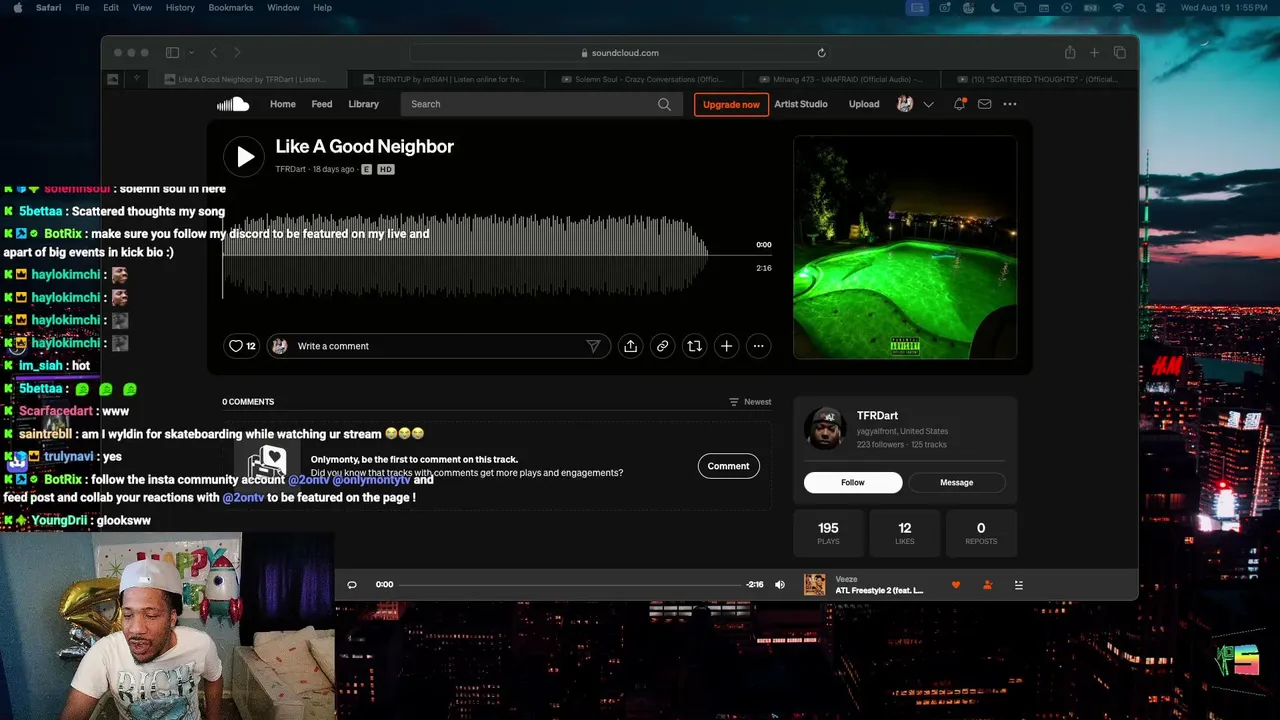Add track to playlist with plus icon
Screen dimensions: 1280x720
[726, 346]
